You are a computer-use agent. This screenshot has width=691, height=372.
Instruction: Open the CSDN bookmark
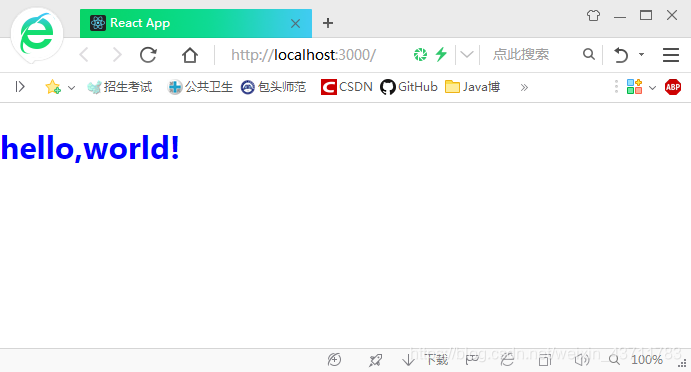(347, 87)
